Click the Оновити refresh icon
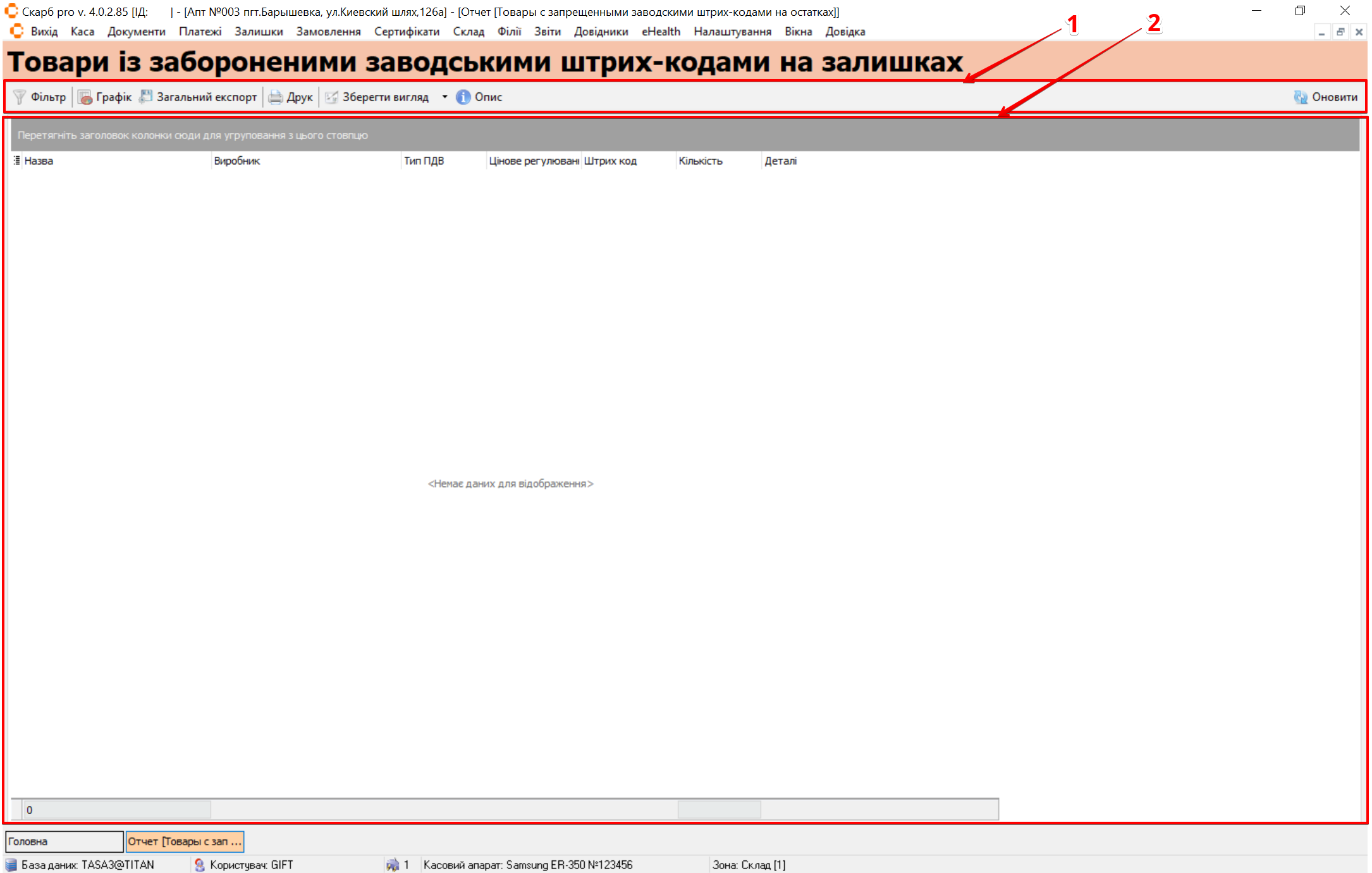 1301,97
